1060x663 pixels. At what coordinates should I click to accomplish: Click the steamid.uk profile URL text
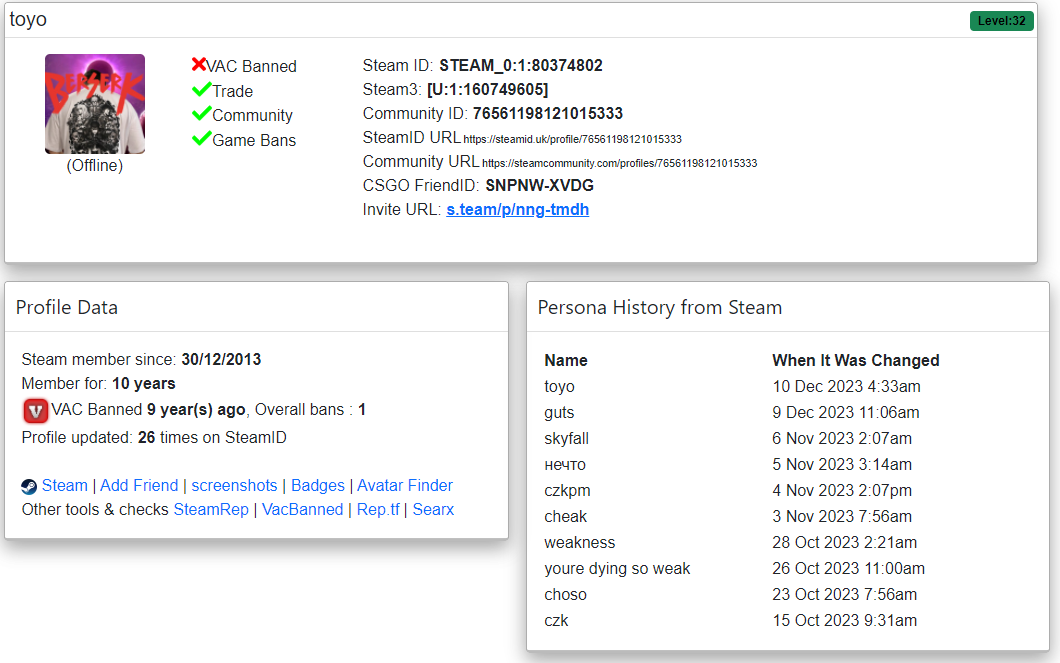click(x=572, y=139)
